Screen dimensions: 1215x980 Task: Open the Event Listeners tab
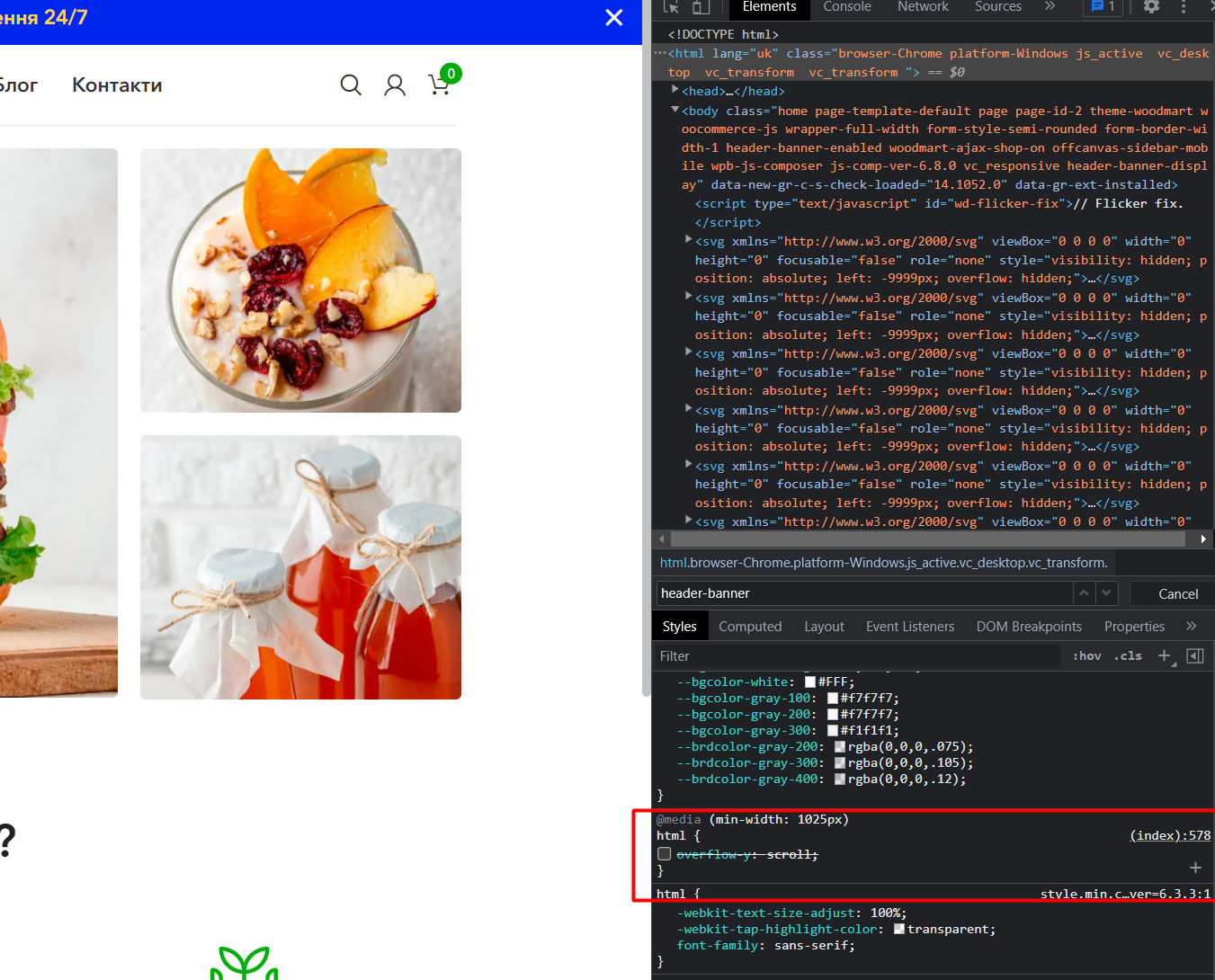pos(910,627)
